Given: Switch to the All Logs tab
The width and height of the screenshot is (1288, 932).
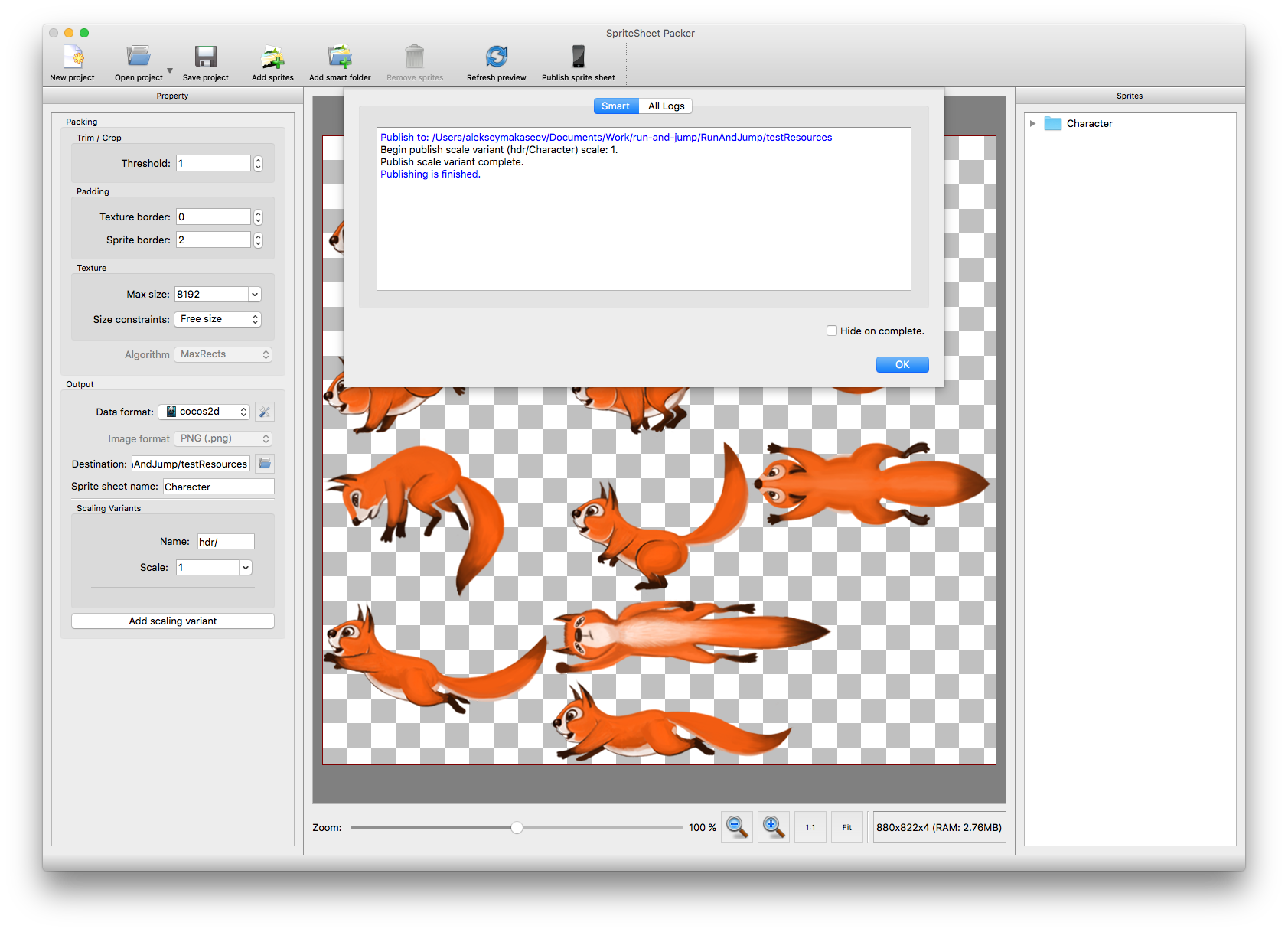Looking at the screenshot, I should click(x=665, y=106).
